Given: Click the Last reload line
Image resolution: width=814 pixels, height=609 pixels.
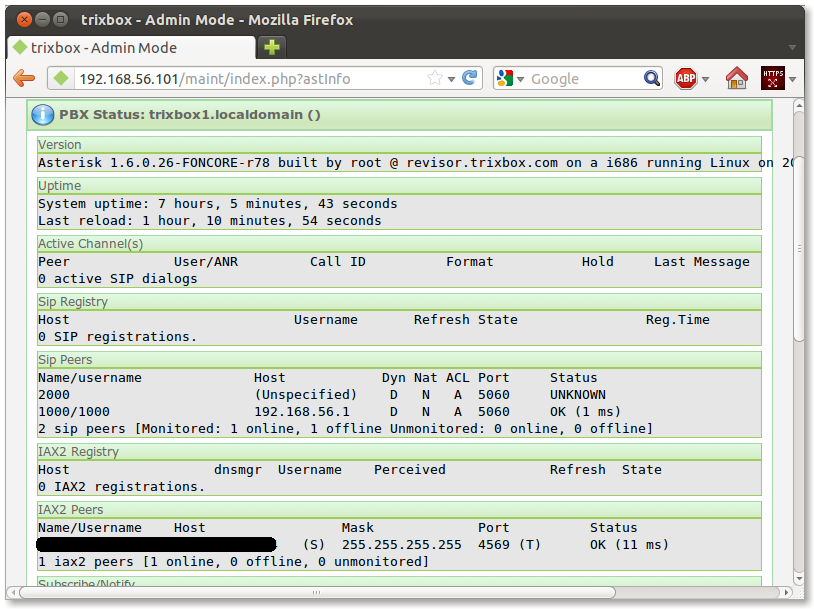Looking at the screenshot, I should coord(210,221).
